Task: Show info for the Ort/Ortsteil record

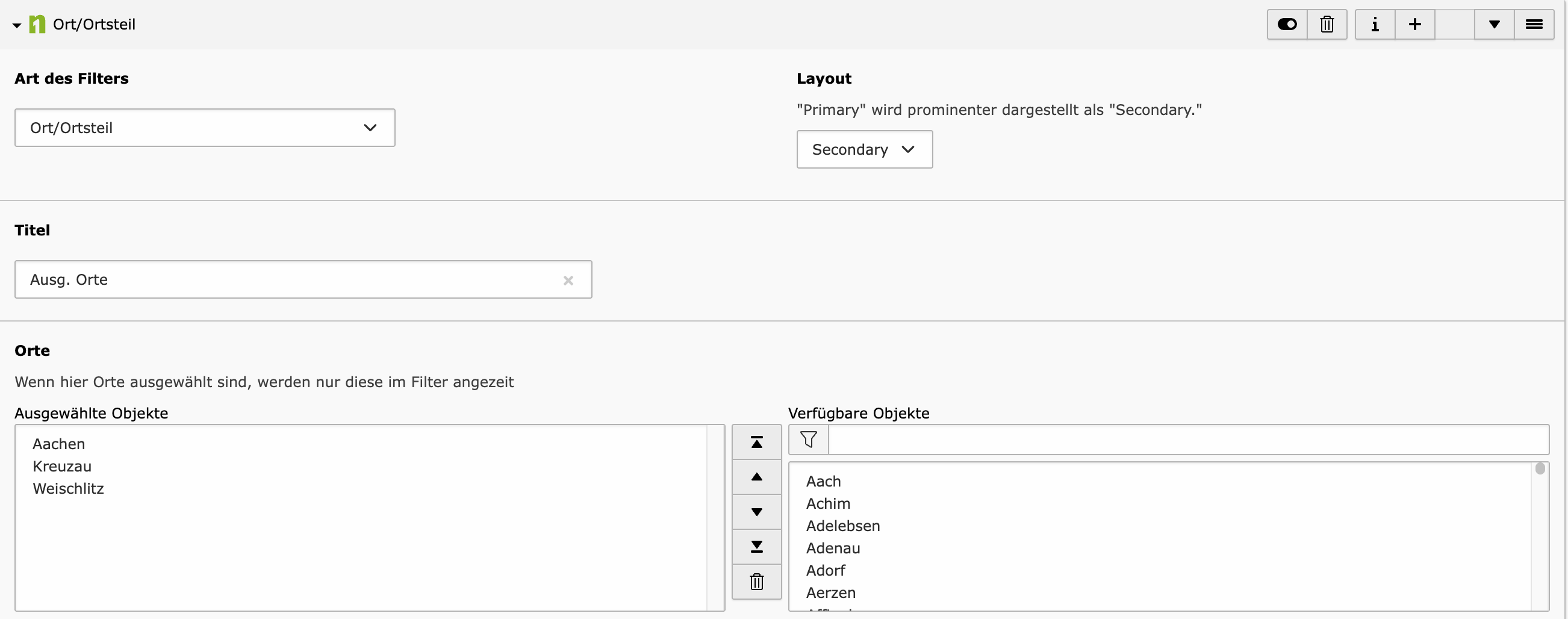Action: pyautogui.click(x=1375, y=24)
